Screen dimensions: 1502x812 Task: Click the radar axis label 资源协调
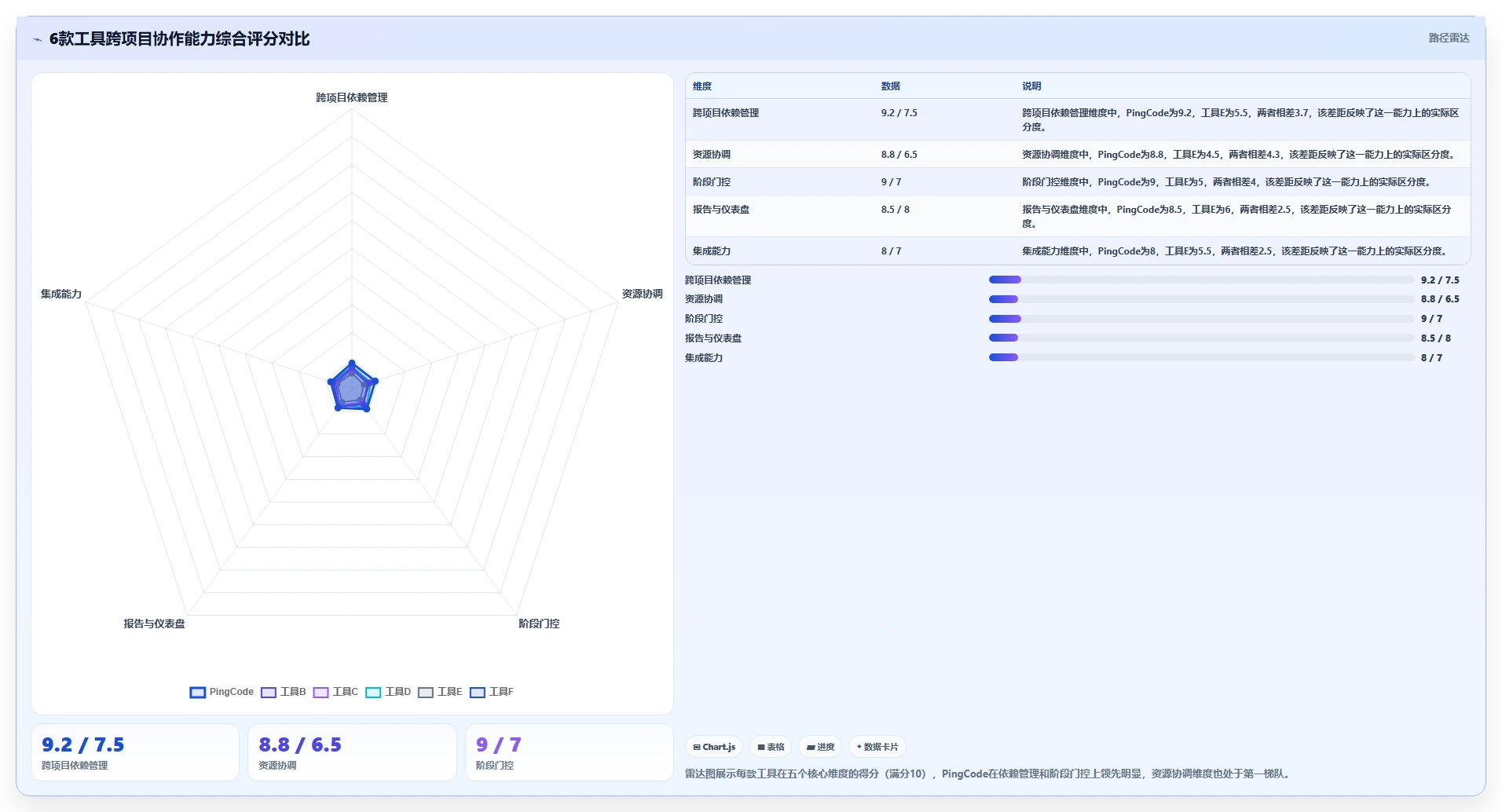click(x=643, y=294)
